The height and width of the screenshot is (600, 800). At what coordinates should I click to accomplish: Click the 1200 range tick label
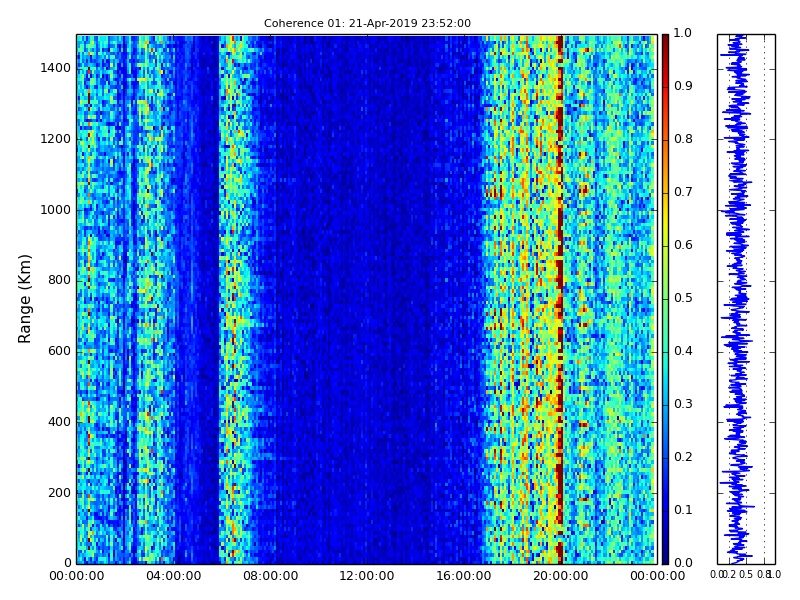[56, 139]
